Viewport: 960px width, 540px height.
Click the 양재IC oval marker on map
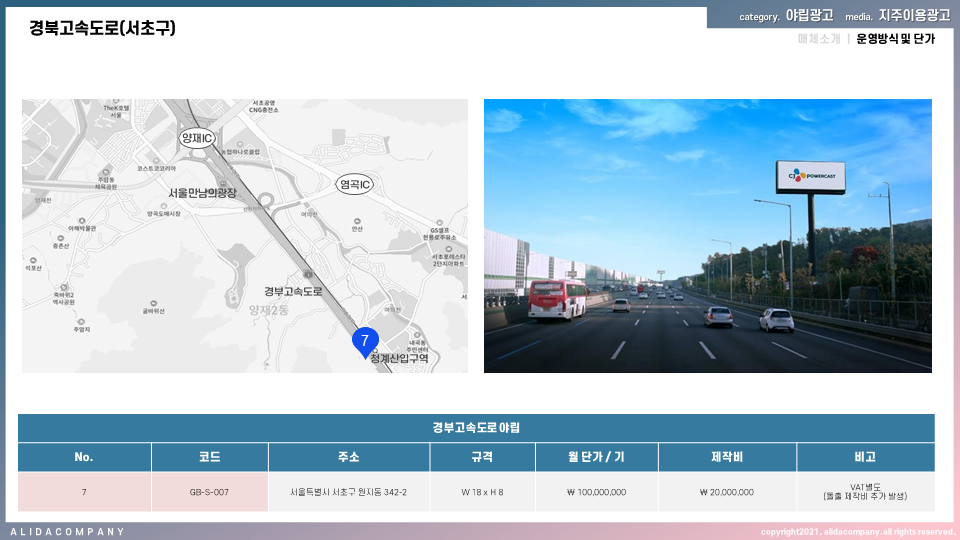point(197,138)
